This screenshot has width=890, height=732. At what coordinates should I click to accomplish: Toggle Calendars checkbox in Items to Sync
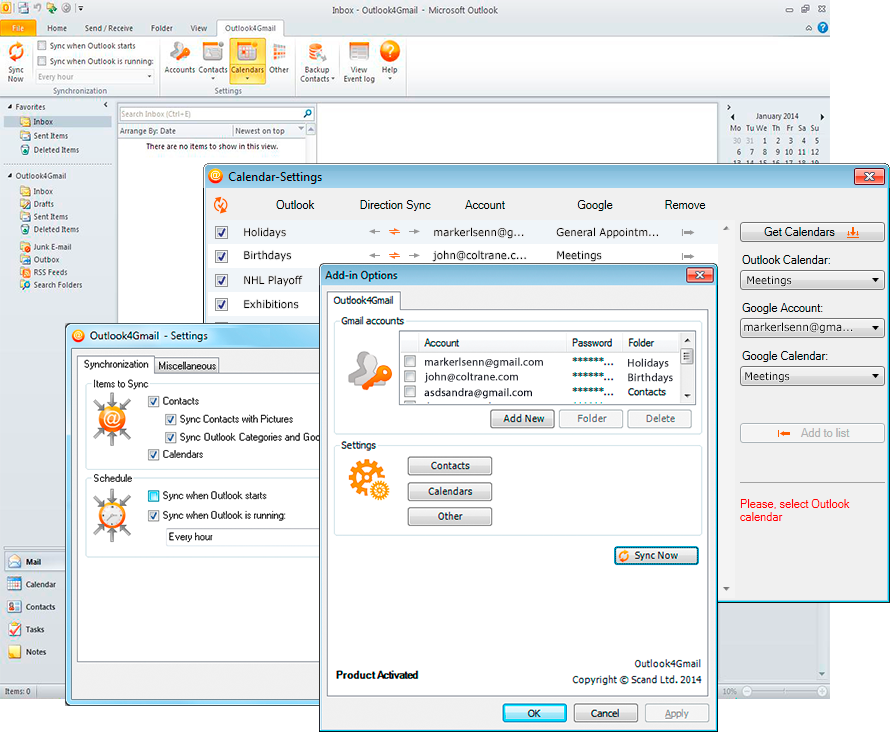153,455
